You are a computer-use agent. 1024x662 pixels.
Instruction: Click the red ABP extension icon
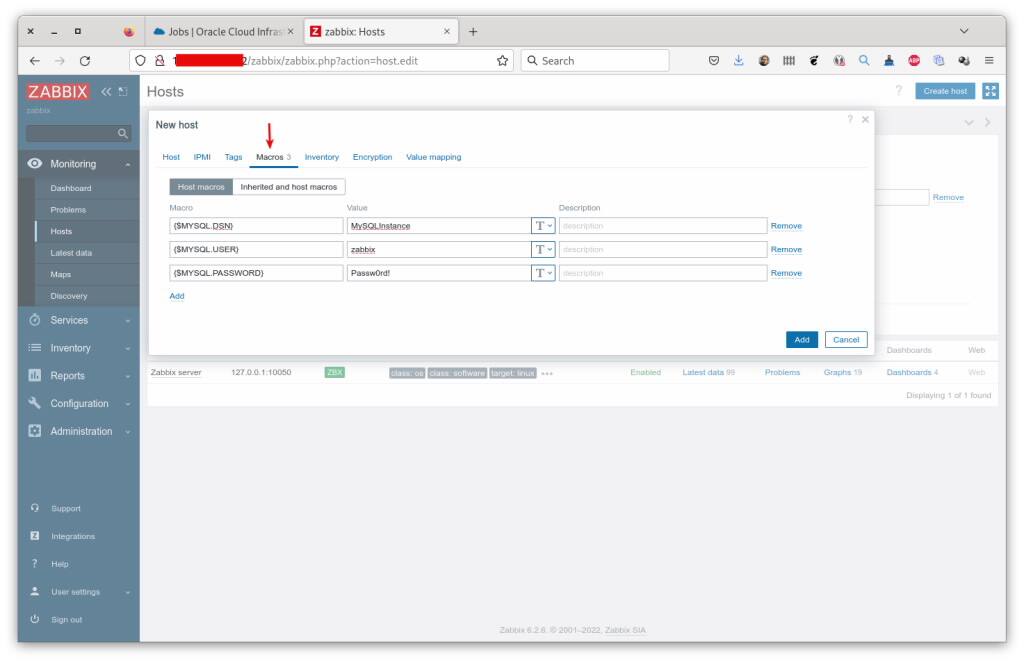[x=914, y=61]
